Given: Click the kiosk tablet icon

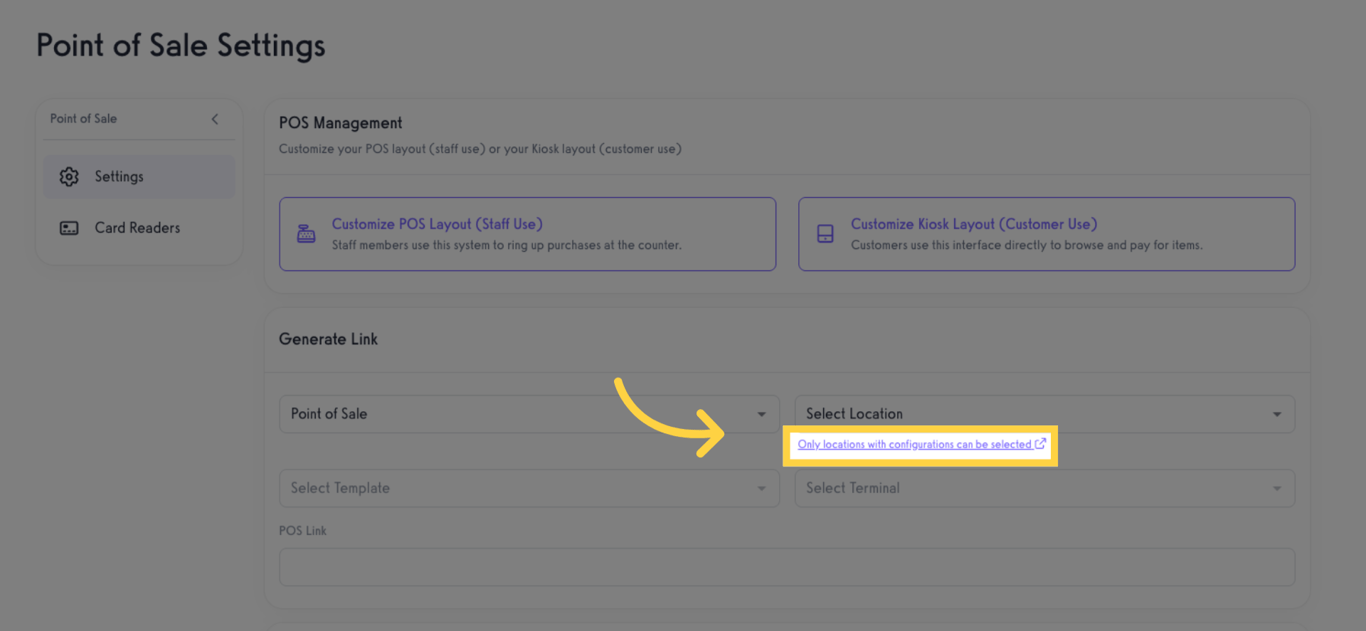Looking at the screenshot, I should click(825, 234).
